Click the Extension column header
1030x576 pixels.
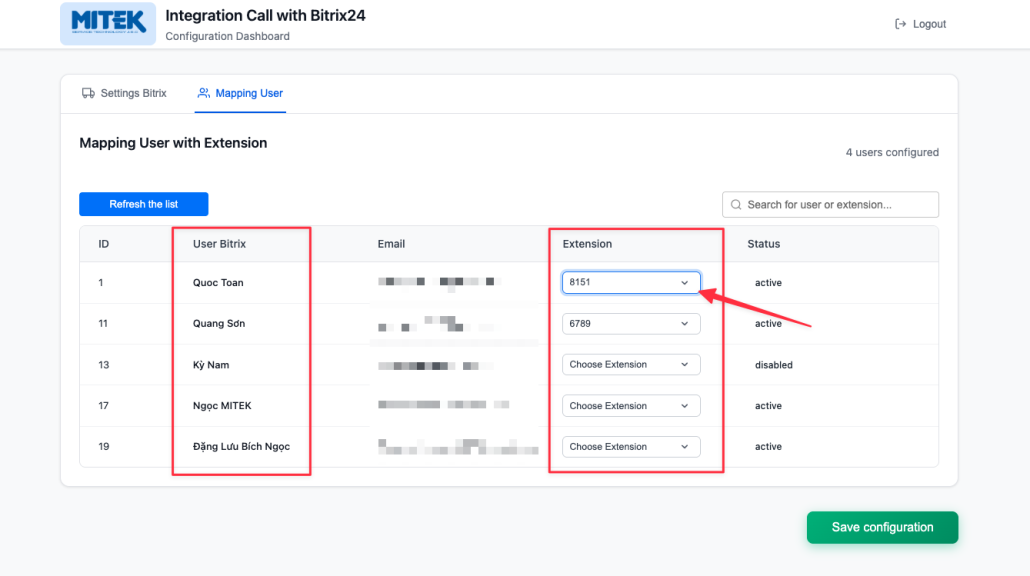[587, 244]
